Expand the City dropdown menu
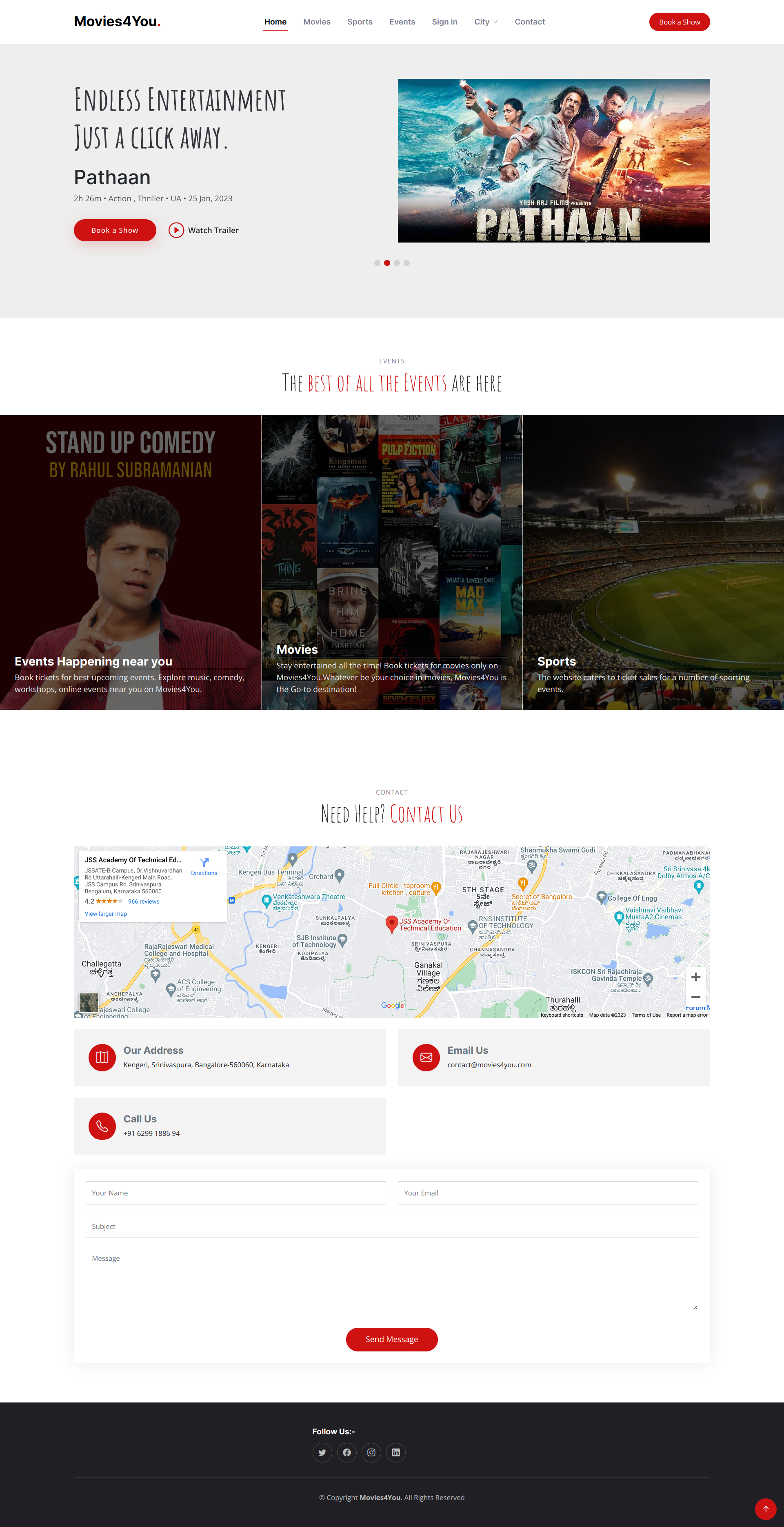784x1527 pixels. click(486, 22)
